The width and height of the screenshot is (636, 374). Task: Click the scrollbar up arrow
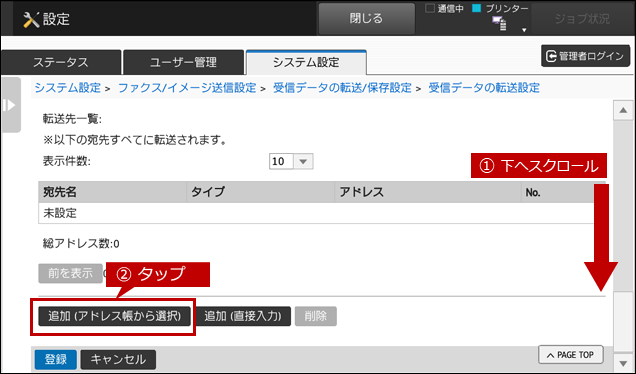[x=623, y=110]
